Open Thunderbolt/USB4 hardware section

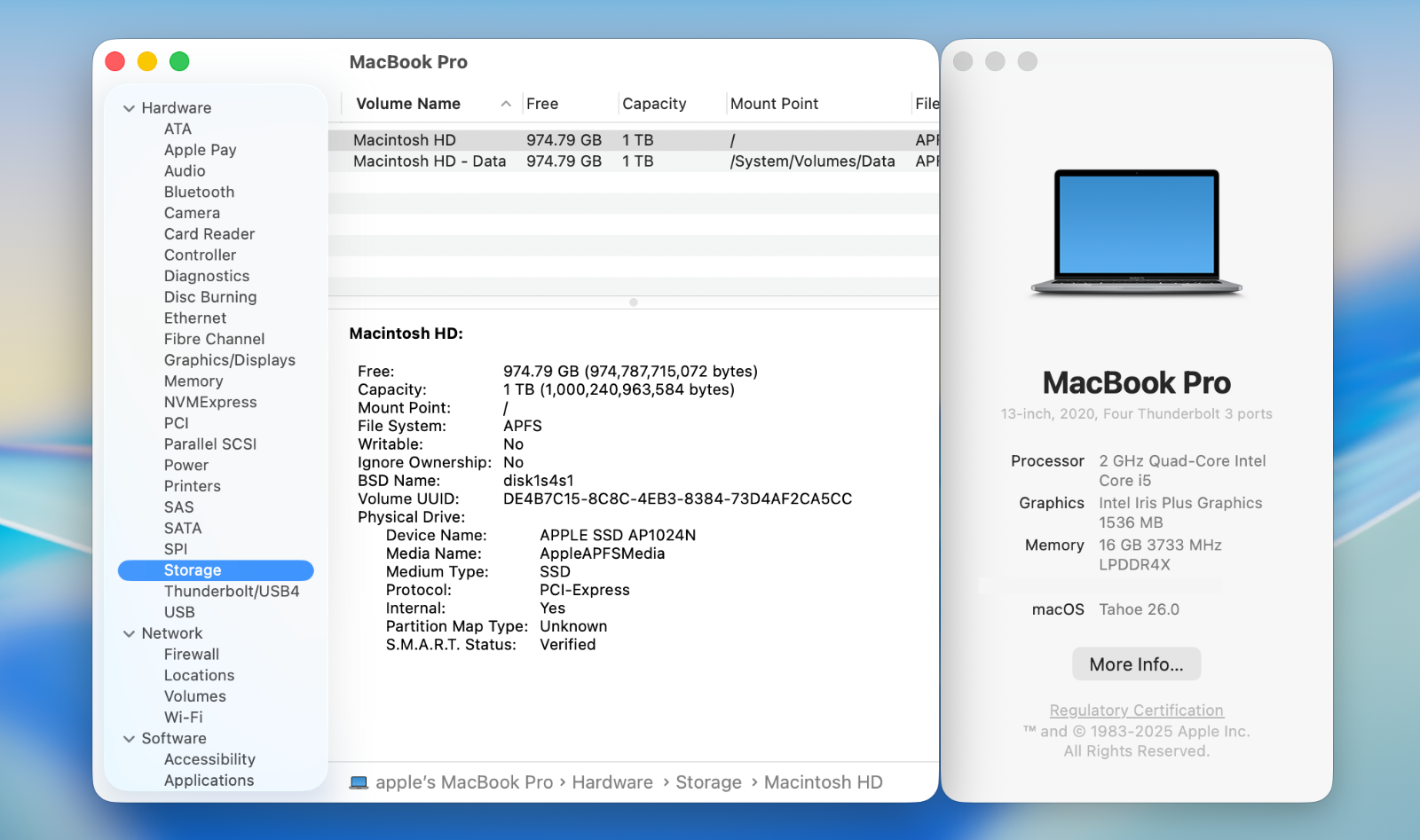tap(231, 592)
